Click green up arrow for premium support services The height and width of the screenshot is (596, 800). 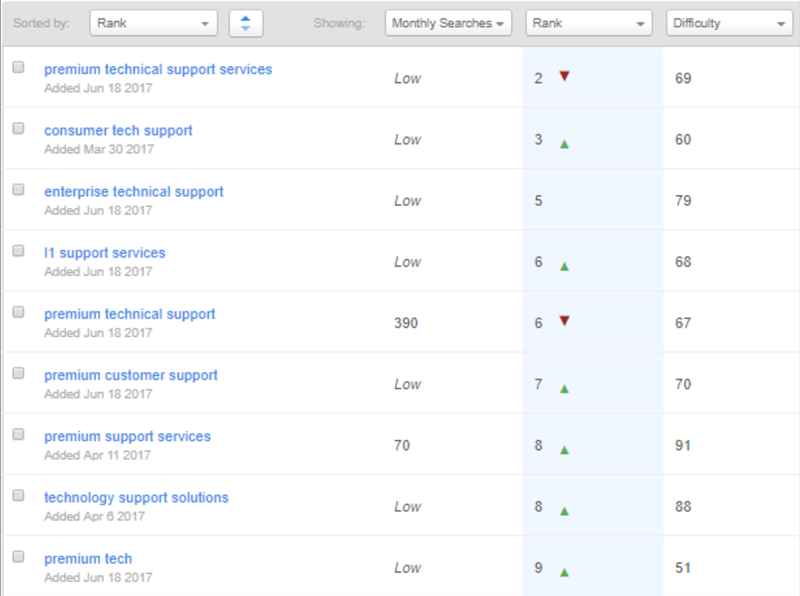[565, 450]
